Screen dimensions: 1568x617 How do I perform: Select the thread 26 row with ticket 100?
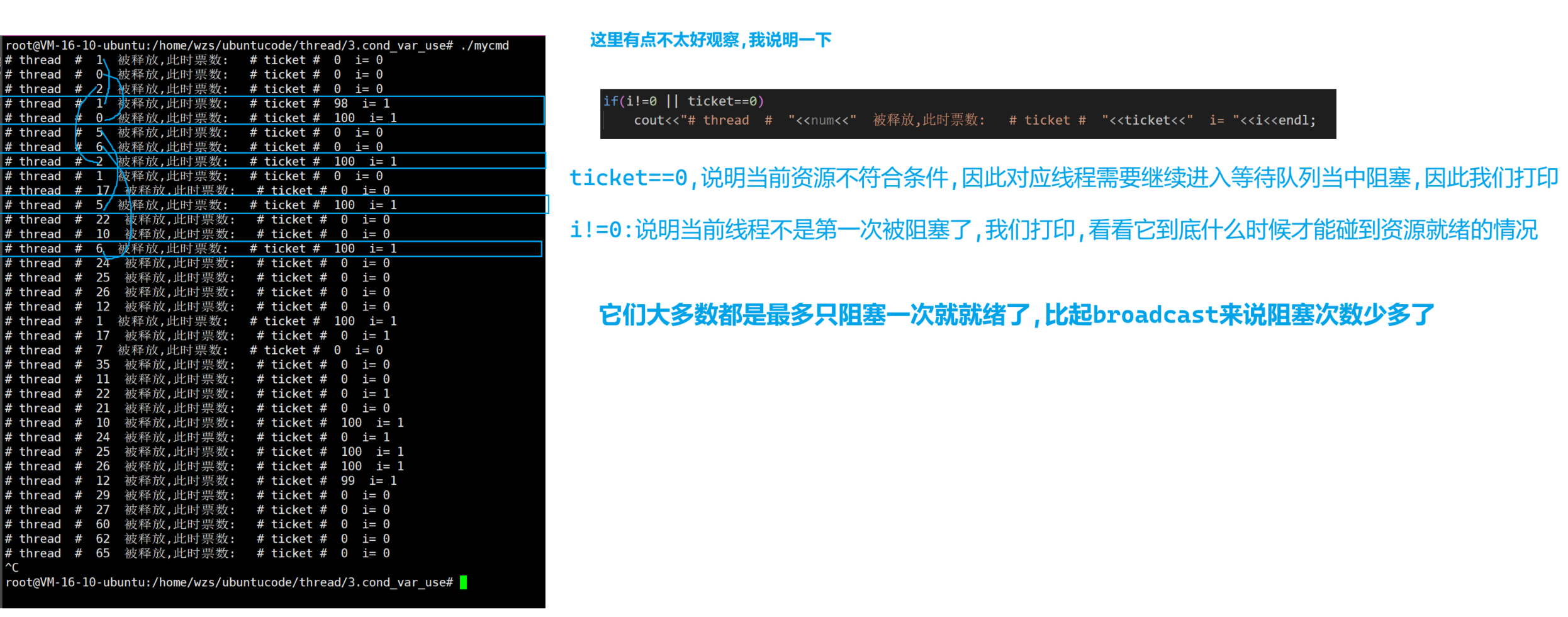pyautogui.click(x=204, y=467)
